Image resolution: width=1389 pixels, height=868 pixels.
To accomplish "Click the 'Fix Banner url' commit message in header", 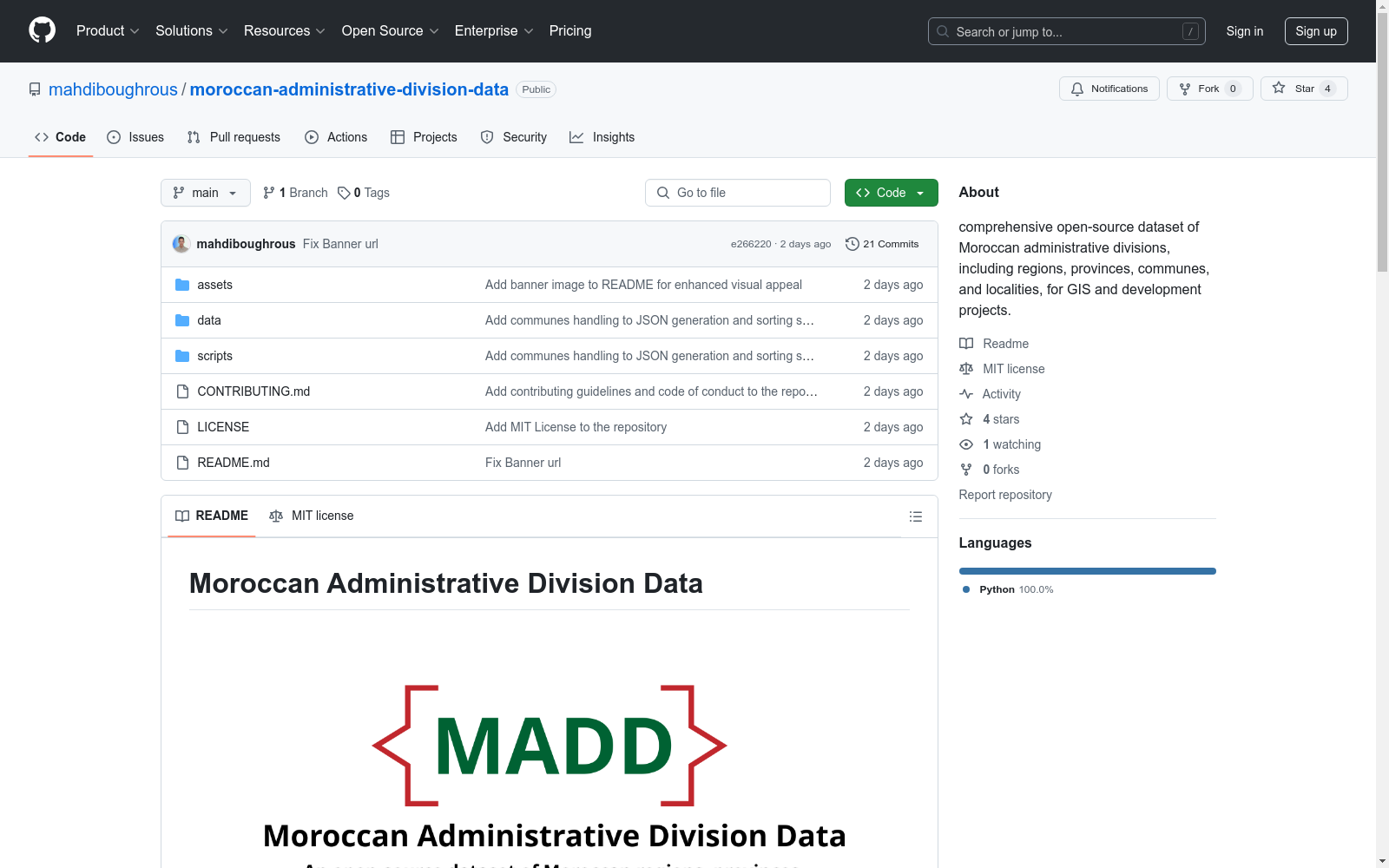I will (x=340, y=244).
